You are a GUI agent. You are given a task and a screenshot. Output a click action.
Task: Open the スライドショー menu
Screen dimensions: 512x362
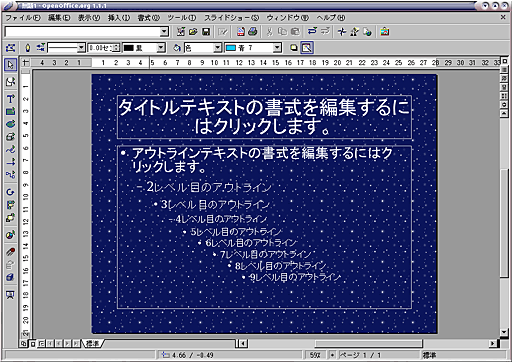point(232,18)
